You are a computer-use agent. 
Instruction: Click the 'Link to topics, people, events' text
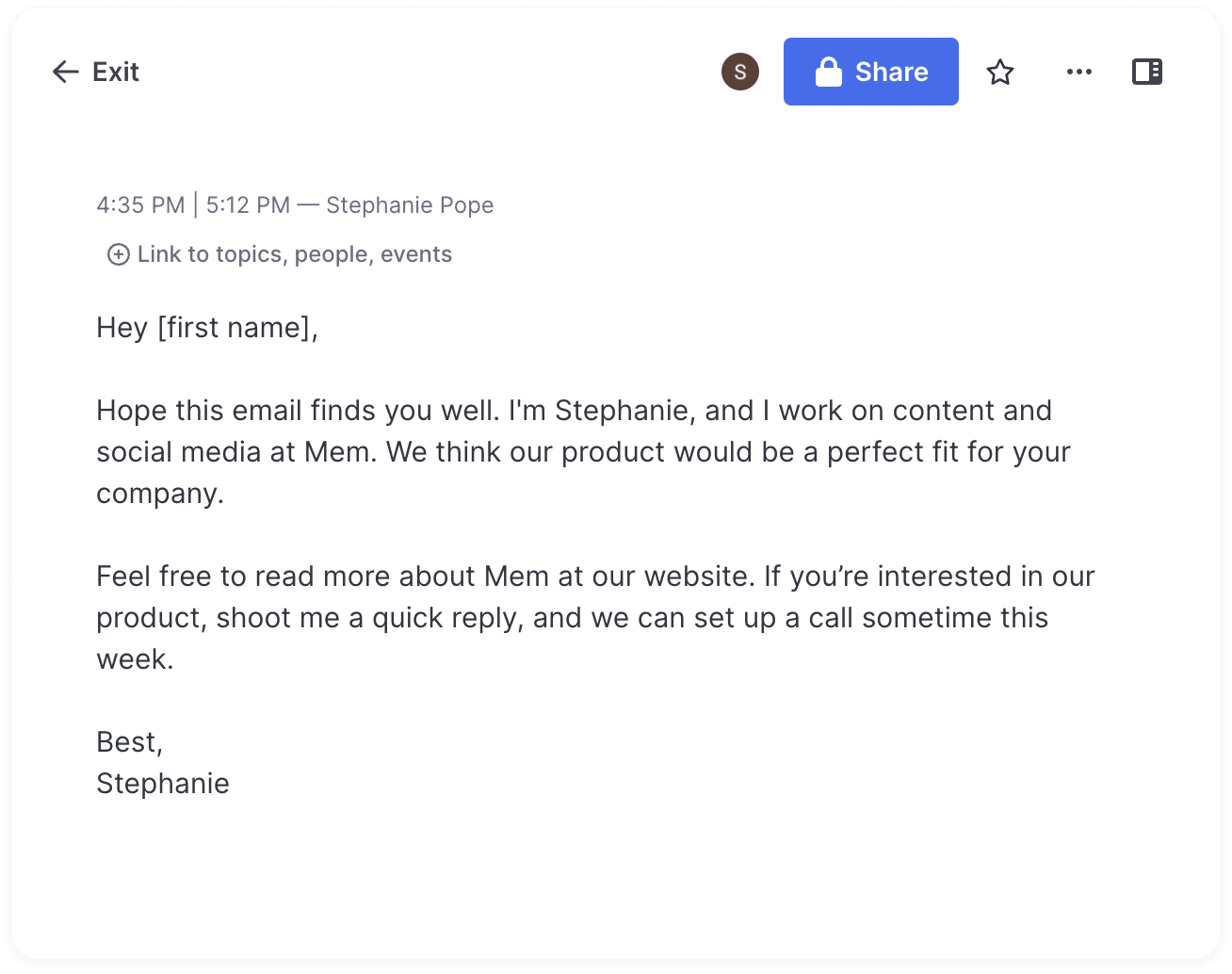point(295,254)
